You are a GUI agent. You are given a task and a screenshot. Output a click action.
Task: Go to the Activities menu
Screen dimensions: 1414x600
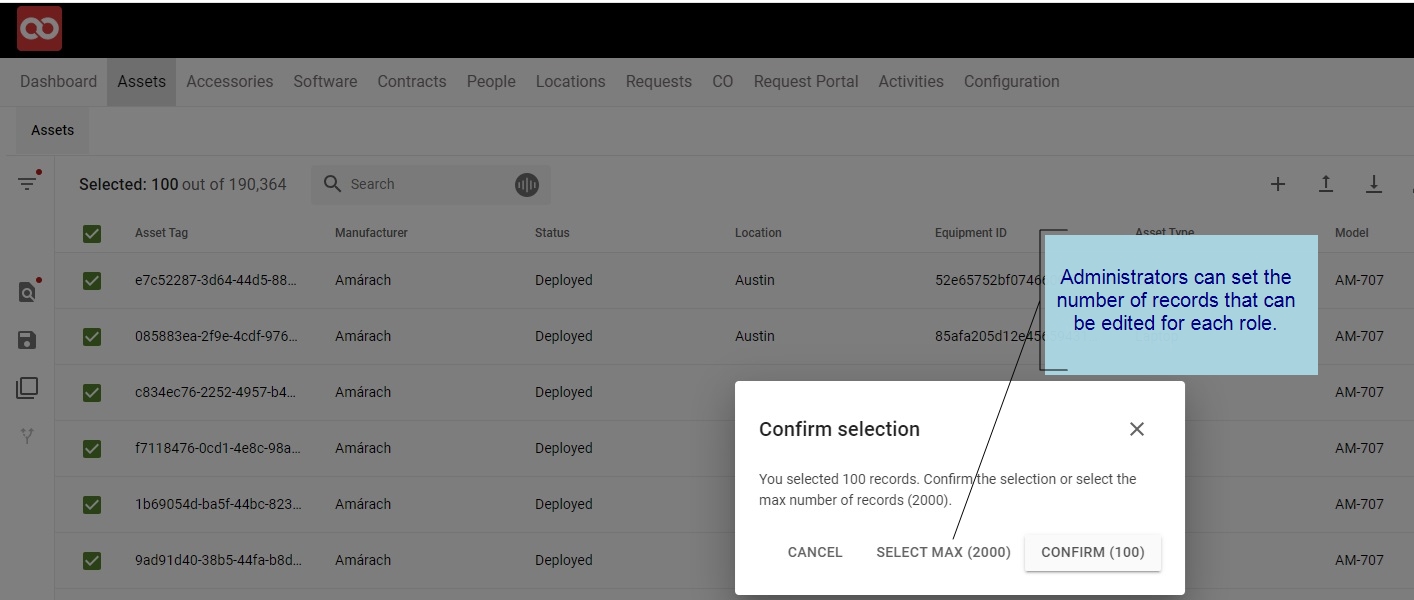click(911, 82)
